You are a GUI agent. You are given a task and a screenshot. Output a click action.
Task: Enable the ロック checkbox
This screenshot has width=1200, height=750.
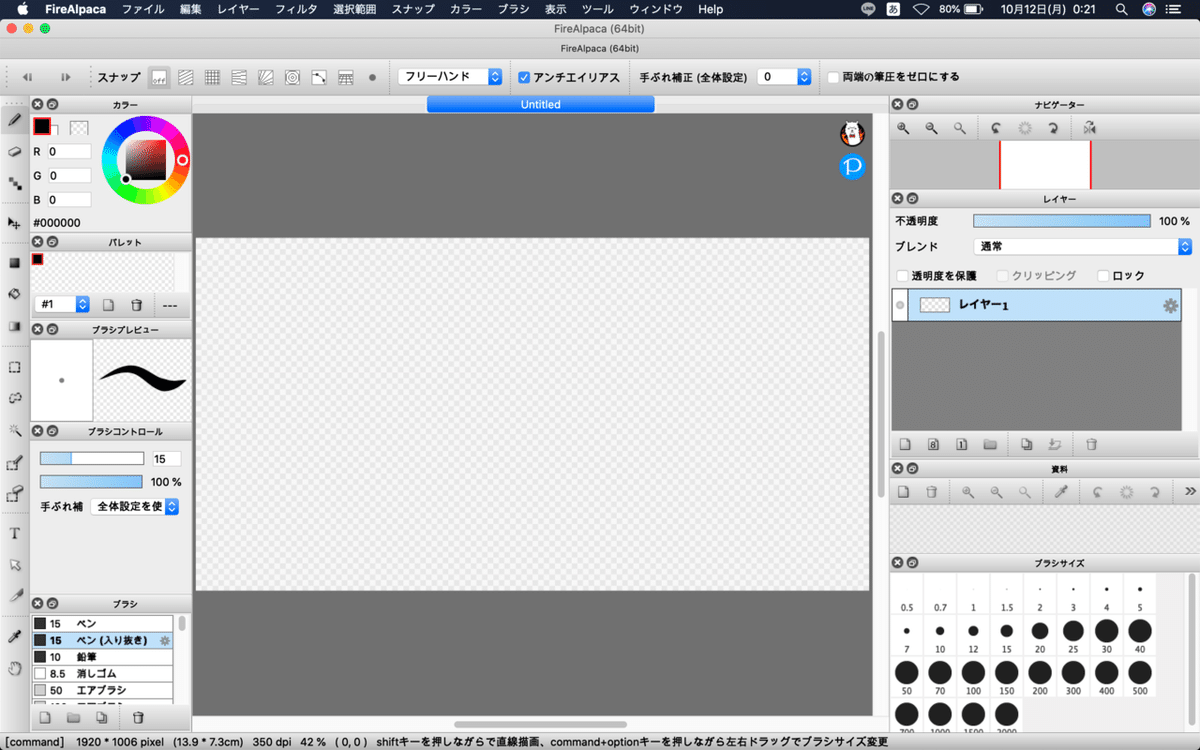click(x=1103, y=276)
